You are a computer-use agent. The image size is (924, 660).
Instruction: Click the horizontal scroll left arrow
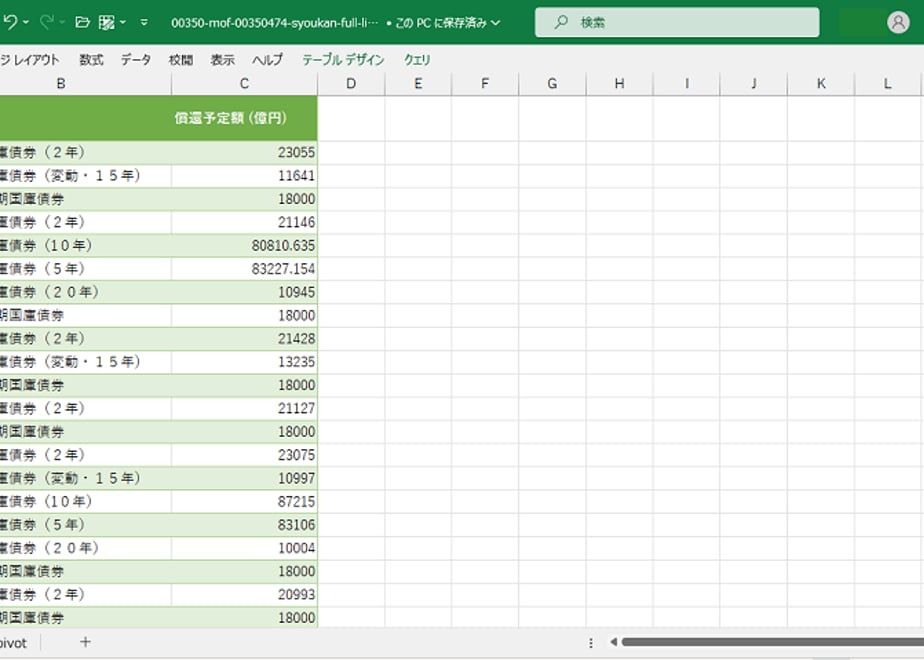(613, 642)
